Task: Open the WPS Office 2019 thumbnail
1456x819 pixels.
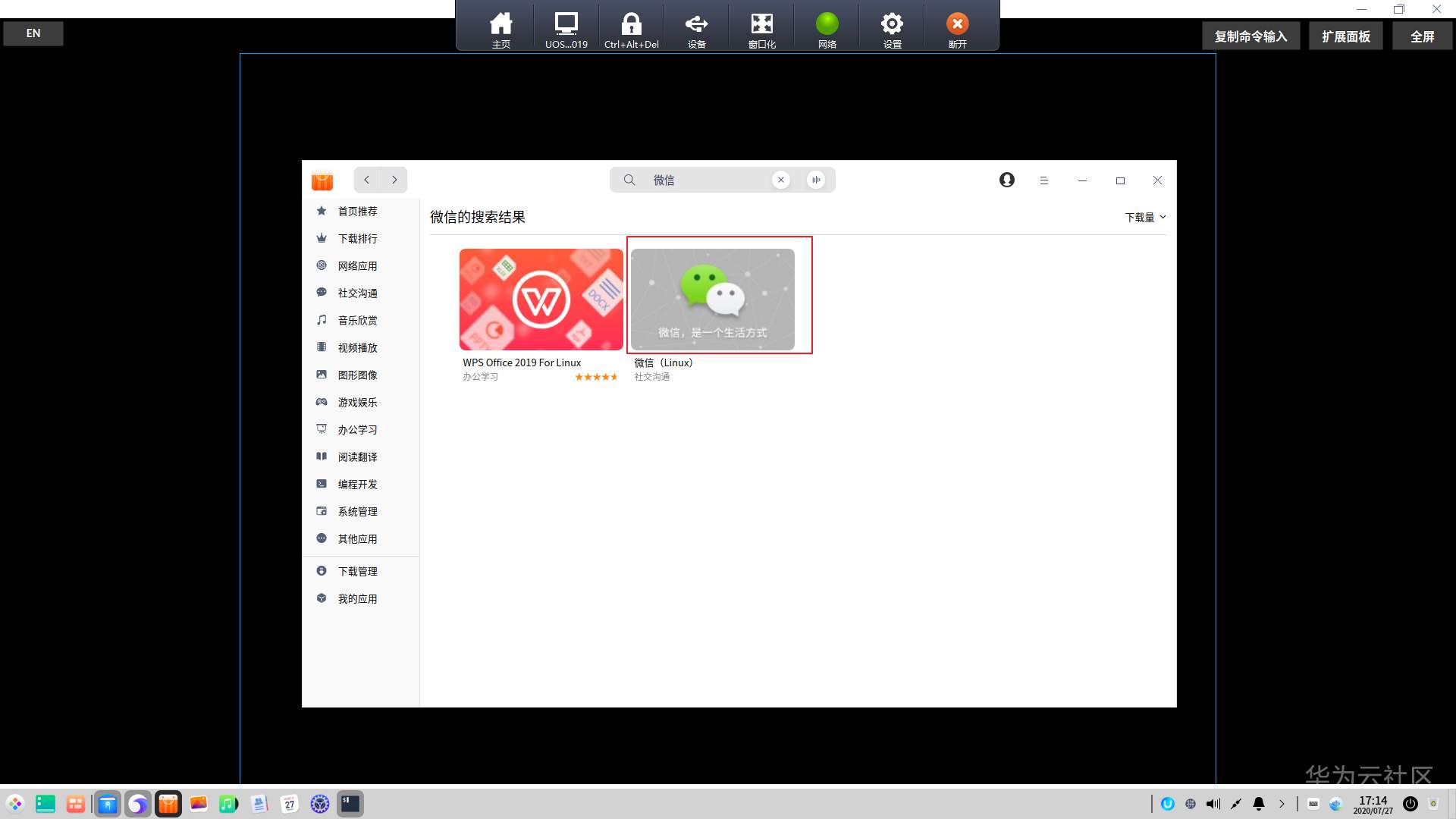Action: click(541, 300)
